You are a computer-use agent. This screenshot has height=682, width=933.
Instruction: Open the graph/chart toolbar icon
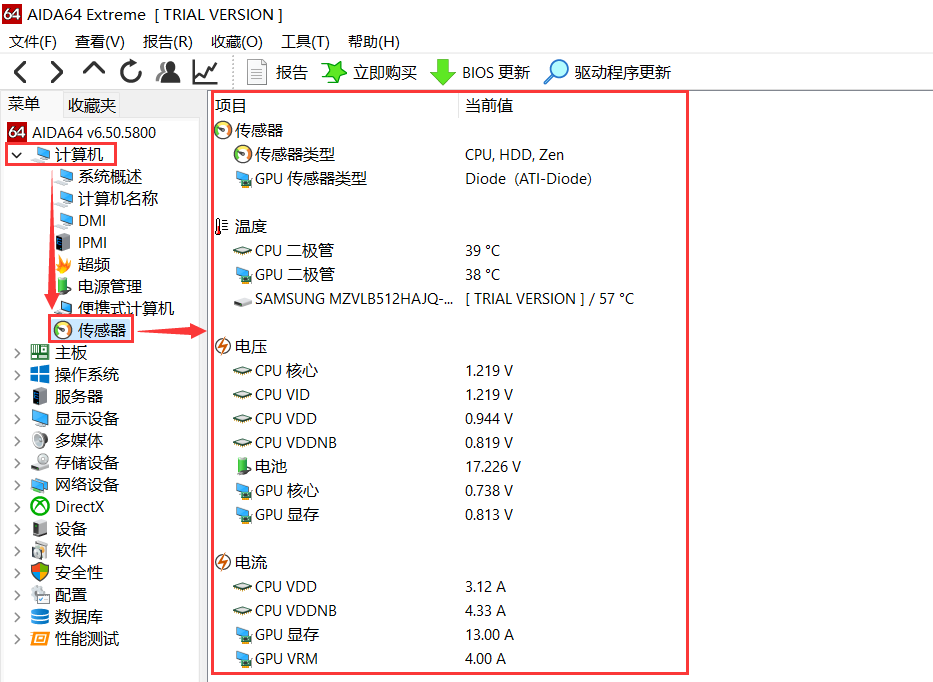tap(204, 71)
